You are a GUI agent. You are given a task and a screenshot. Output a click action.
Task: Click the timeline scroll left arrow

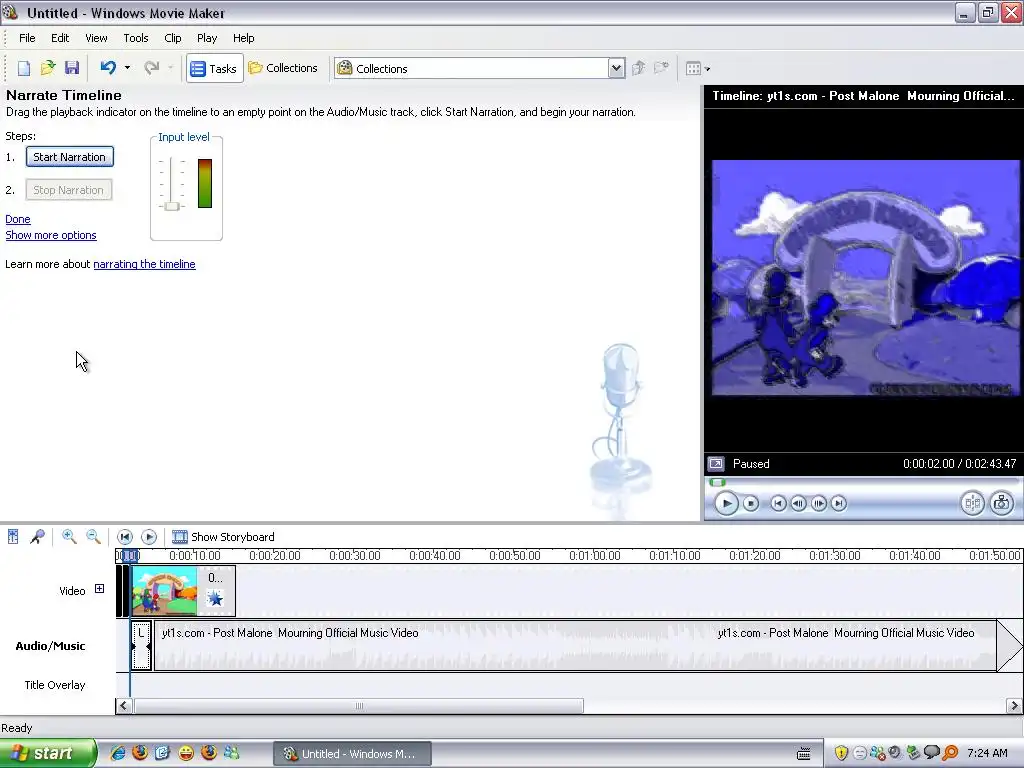(x=123, y=706)
